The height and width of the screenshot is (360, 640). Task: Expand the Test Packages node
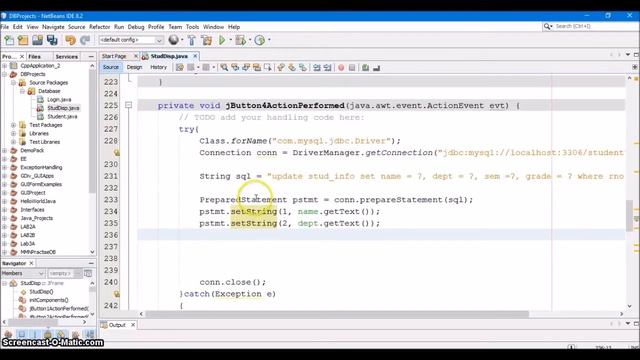pyautogui.click(x=13, y=125)
